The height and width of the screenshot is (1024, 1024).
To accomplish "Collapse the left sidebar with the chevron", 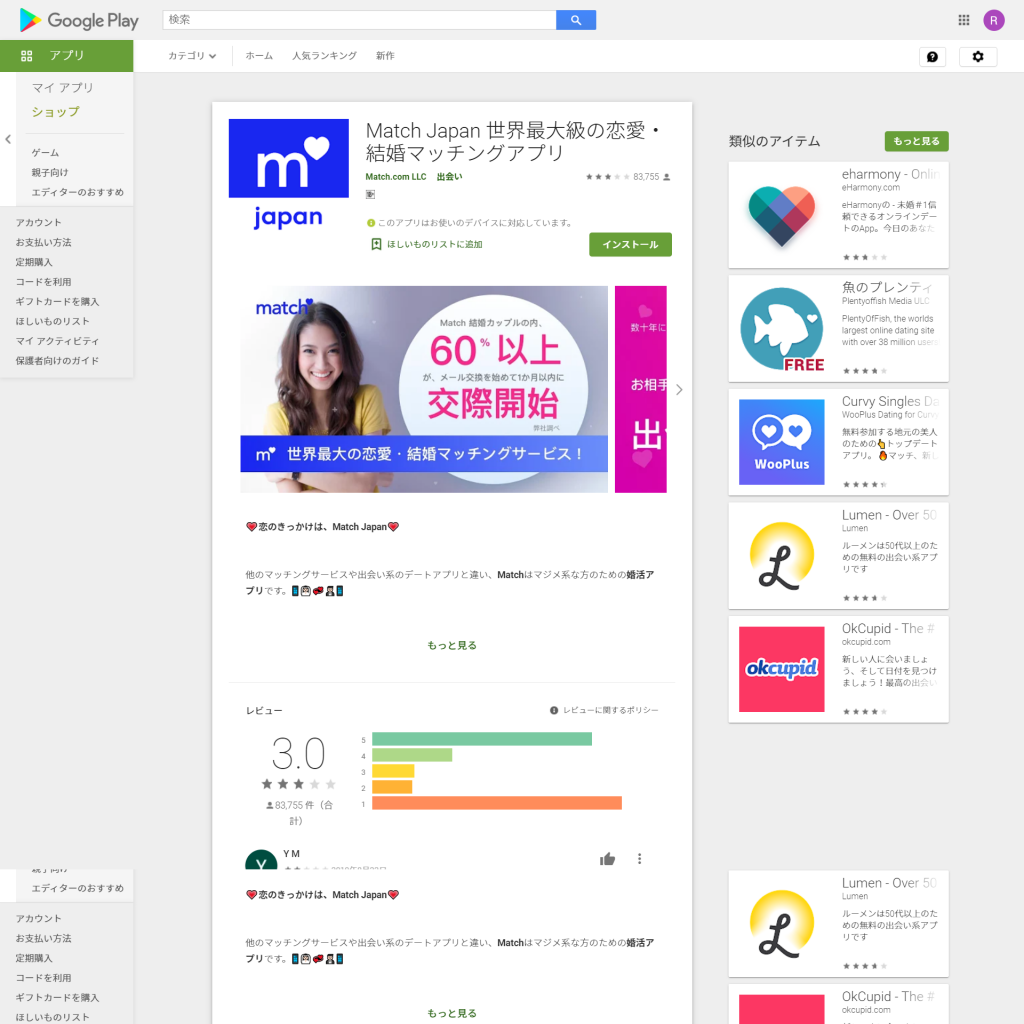I will pos(8,139).
